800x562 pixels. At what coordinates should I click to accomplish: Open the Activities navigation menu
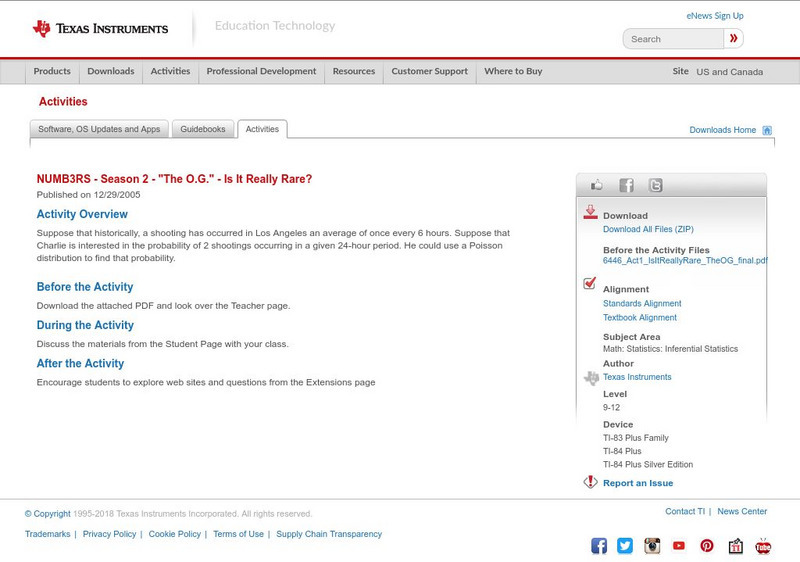point(170,71)
